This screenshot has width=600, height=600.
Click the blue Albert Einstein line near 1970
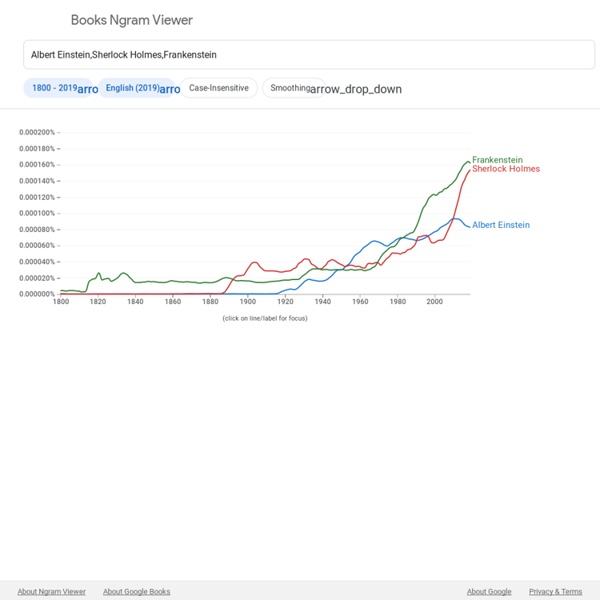point(375,241)
